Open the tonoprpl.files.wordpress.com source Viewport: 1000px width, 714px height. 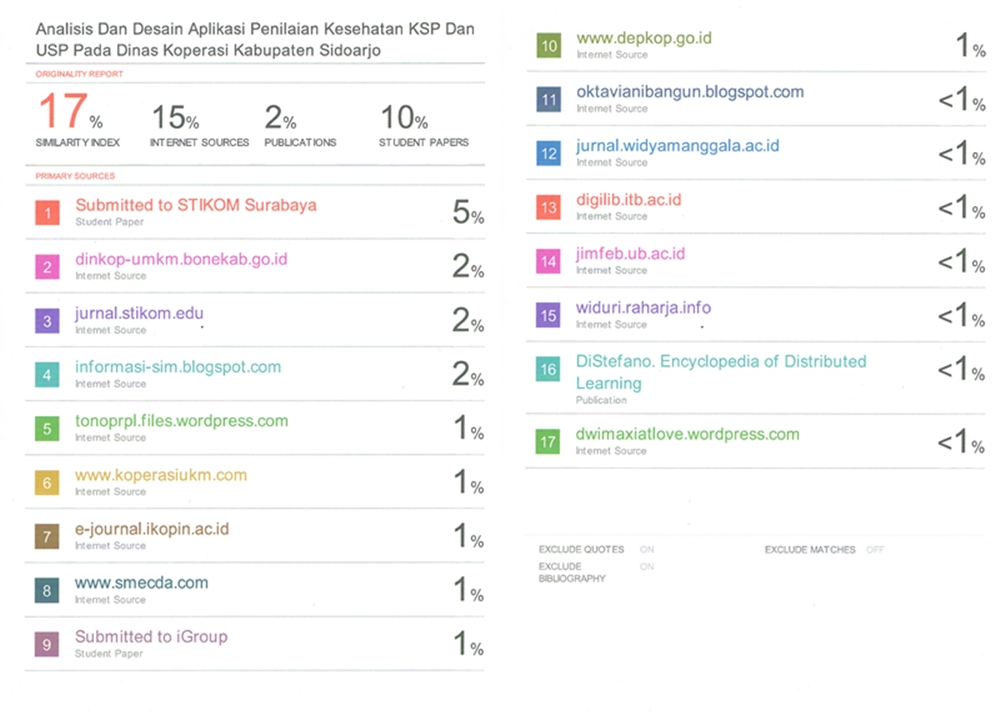pyautogui.click(x=181, y=421)
